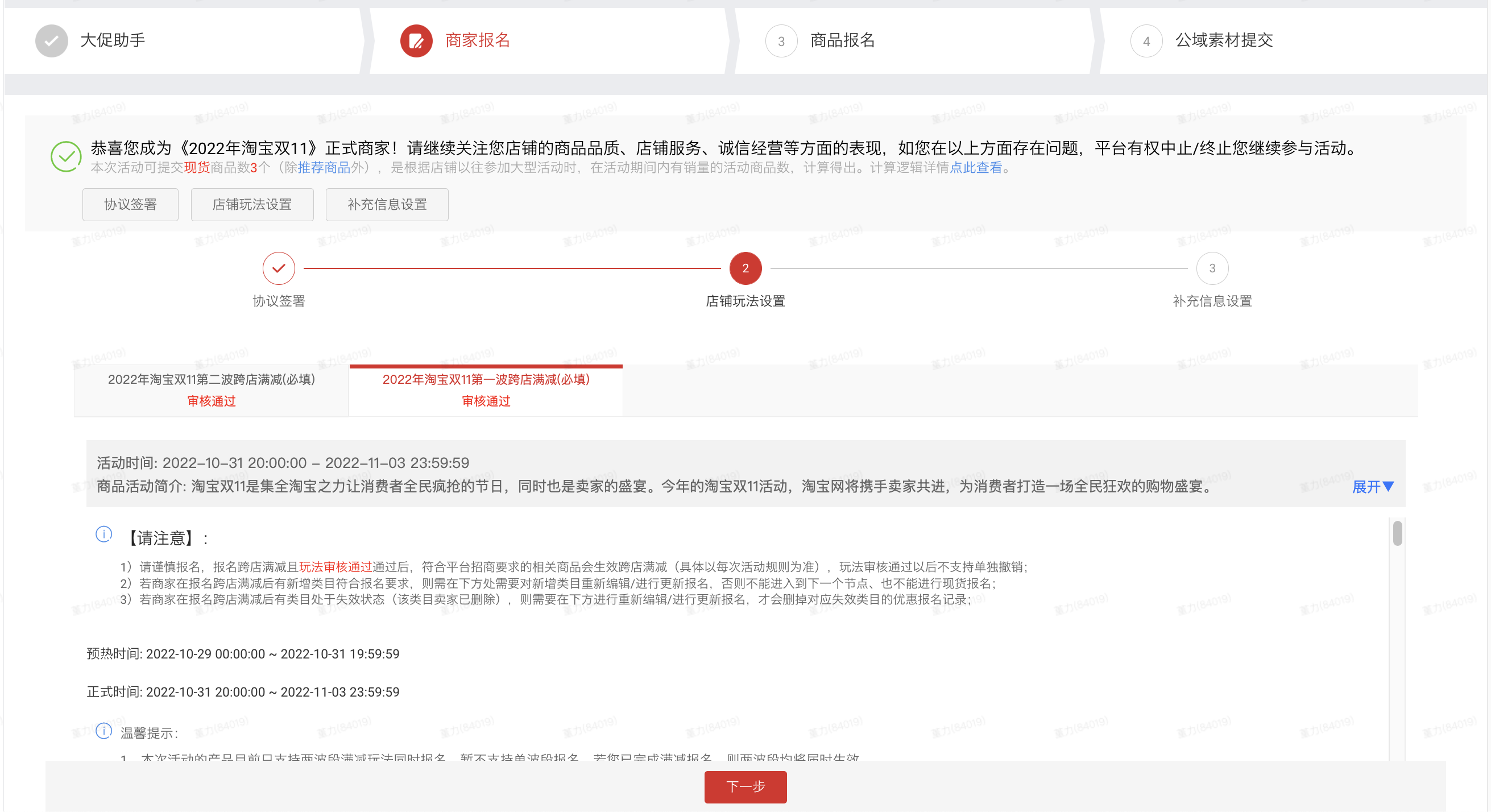The height and width of the screenshot is (812, 1491).
Task: Expand activity description with 展开
Action: (x=1372, y=487)
